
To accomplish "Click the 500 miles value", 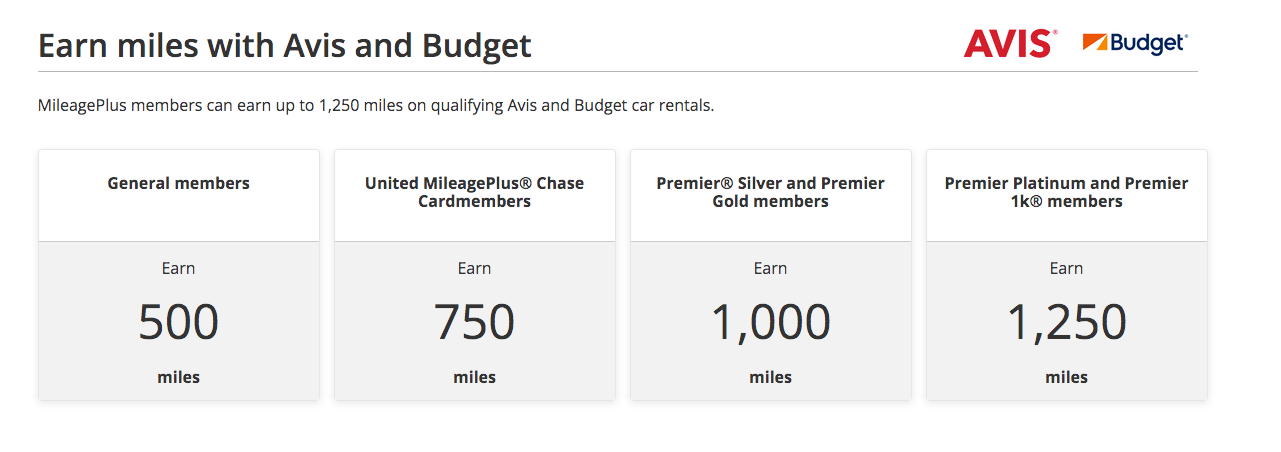I will tap(178, 322).
